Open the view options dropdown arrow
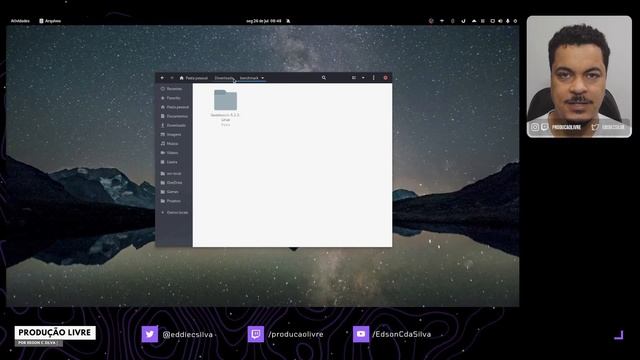Screen dimensions: 640x360 363,78
